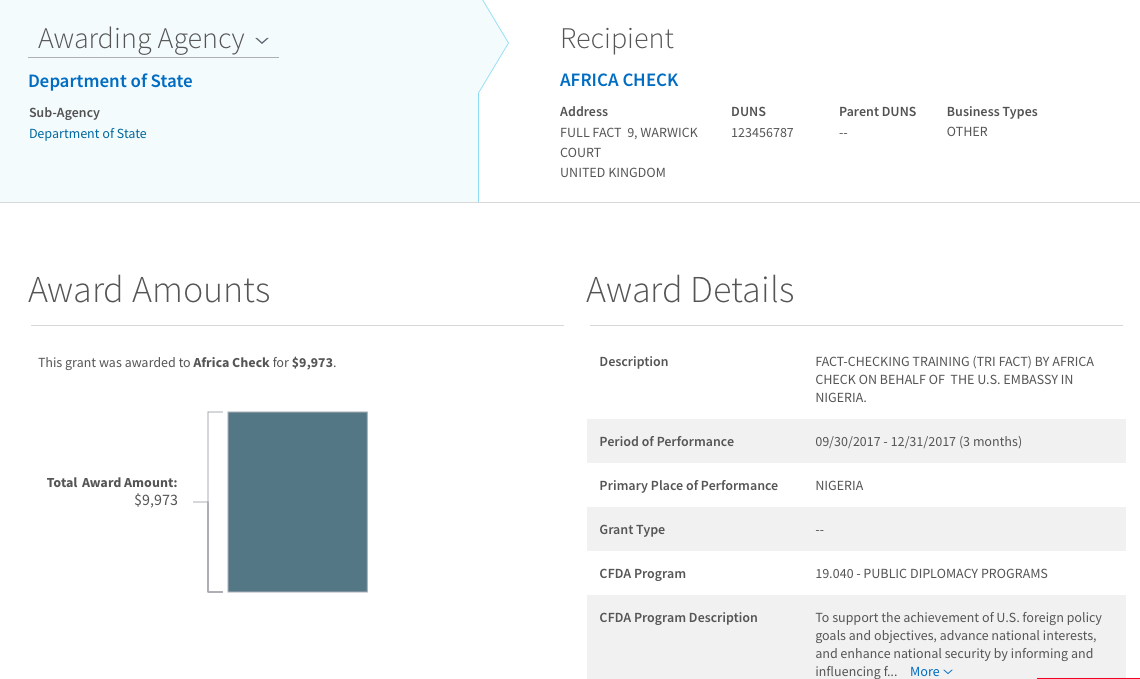Viewport: 1140px width, 679px height.
Task: Click the Grant Type row label
Action: 632,529
